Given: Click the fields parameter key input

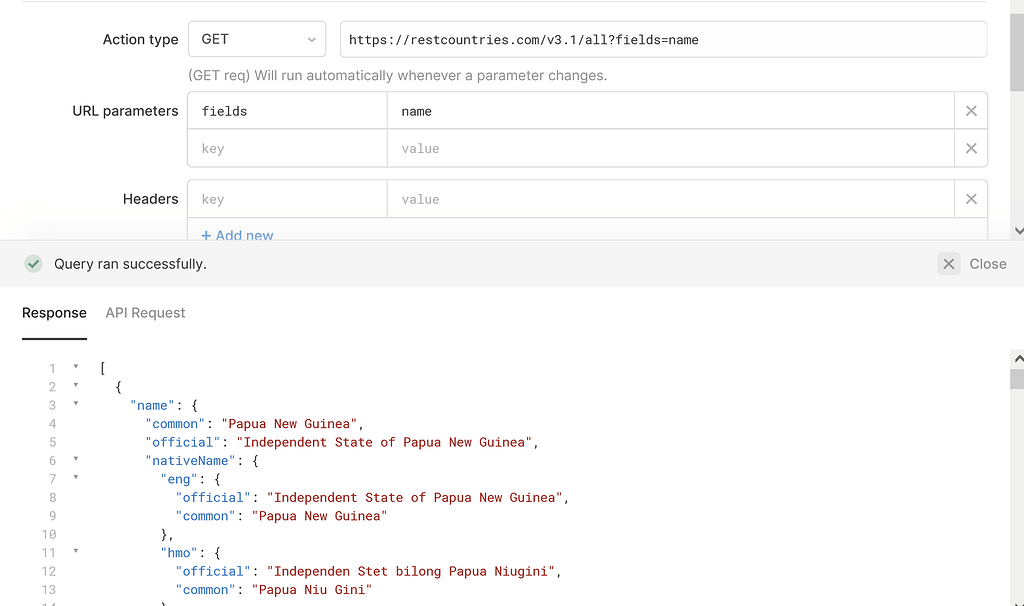Looking at the screenshot, I should point(287,111).
